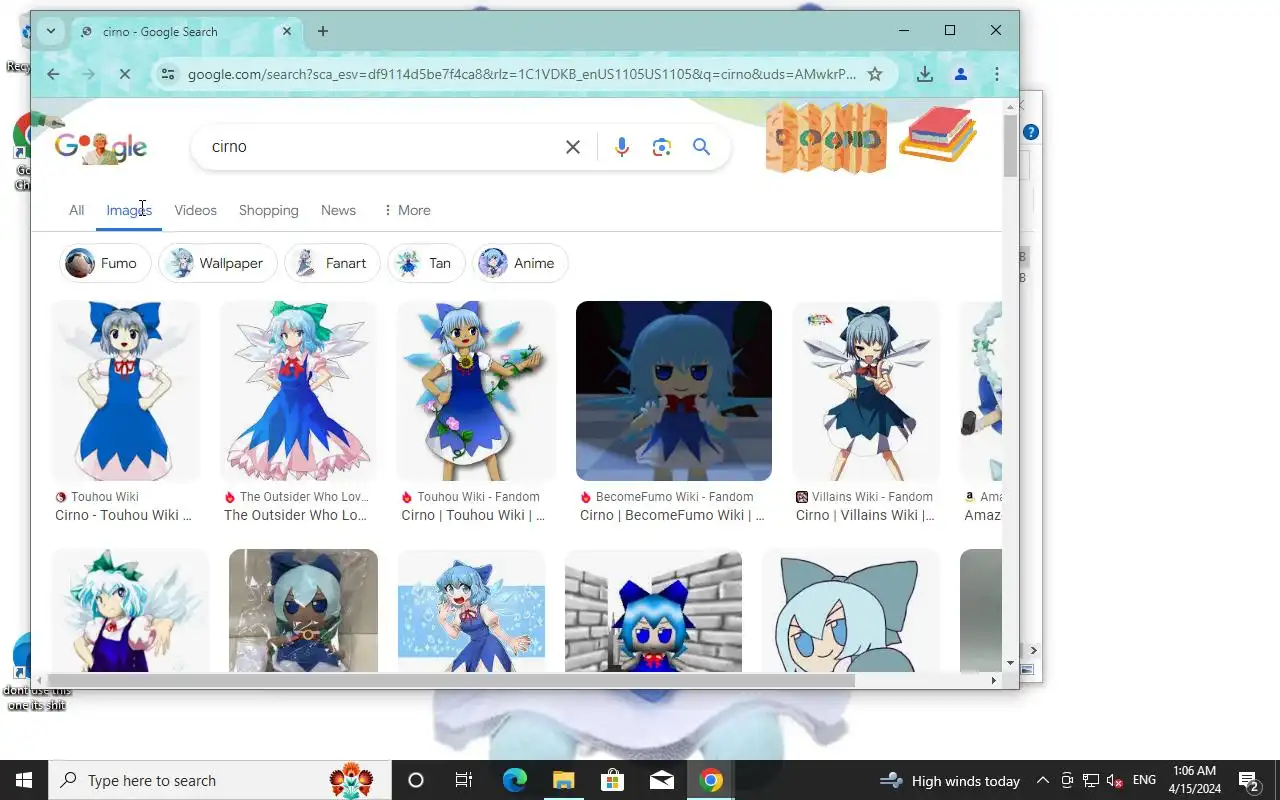Filter by the Fumo chip
The height and width of the screenshot is (800, 1280).
pyautogui.click(x=104, y=263)
